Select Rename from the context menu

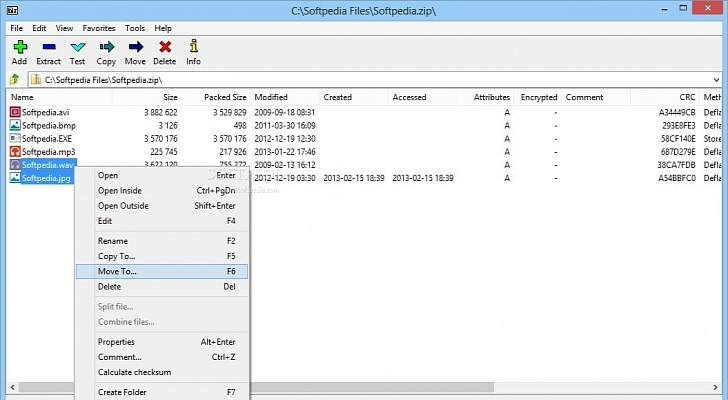pos(112,241)
